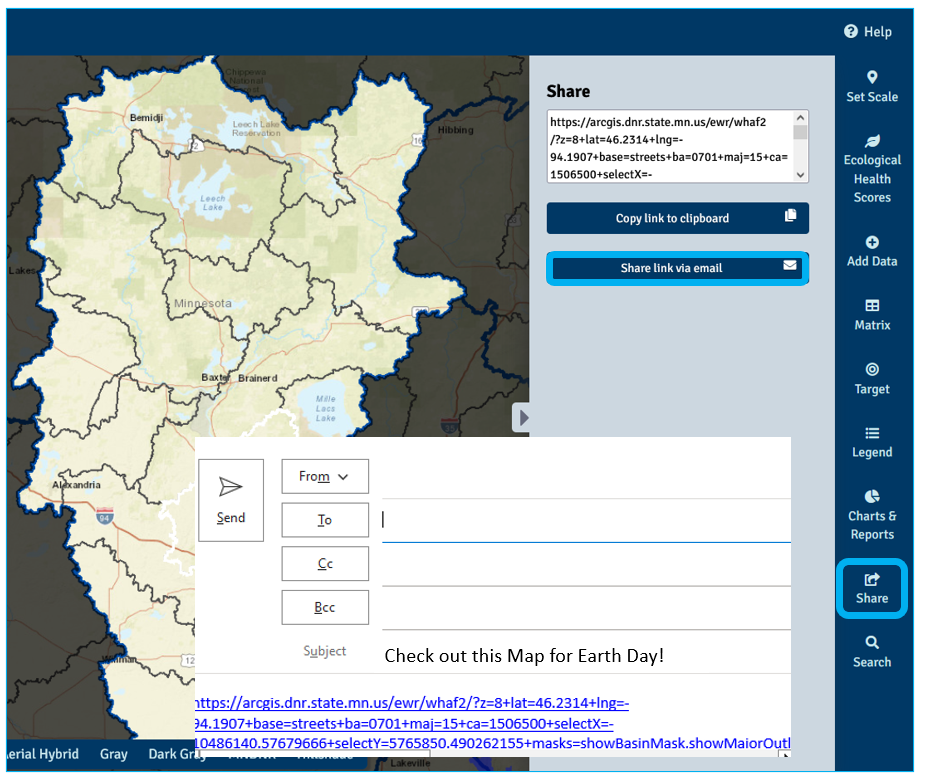Switch to the Gray basemap
The image size is (926, 782).
[x=114, y=754]
